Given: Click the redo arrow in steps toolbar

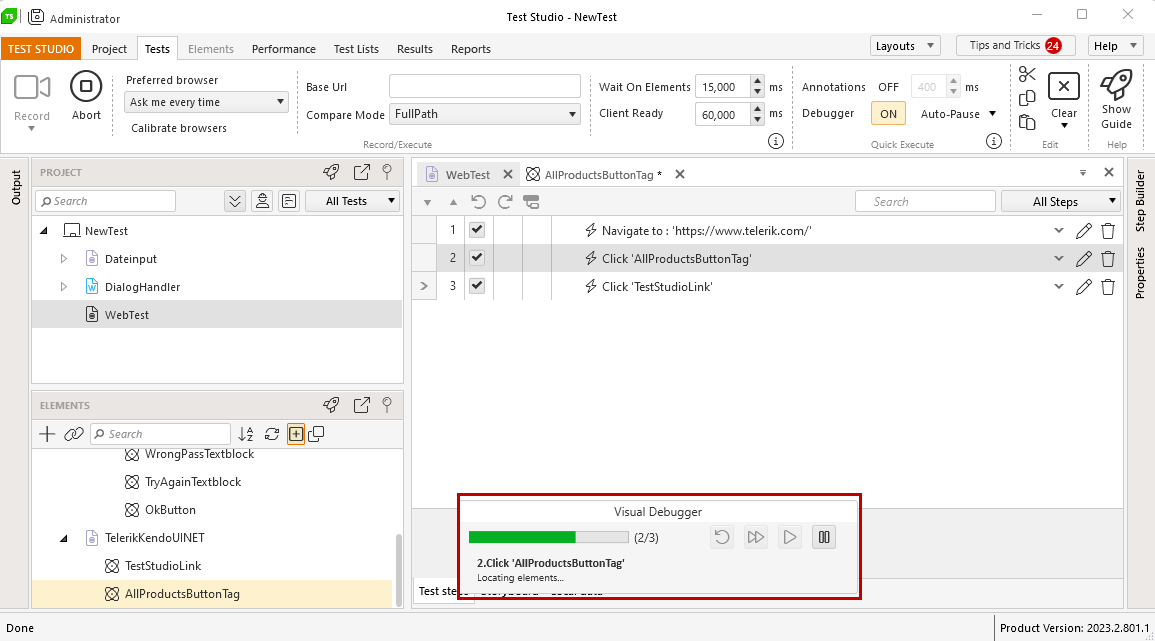Looking at the screenshot, I should (x=505, y=202).
